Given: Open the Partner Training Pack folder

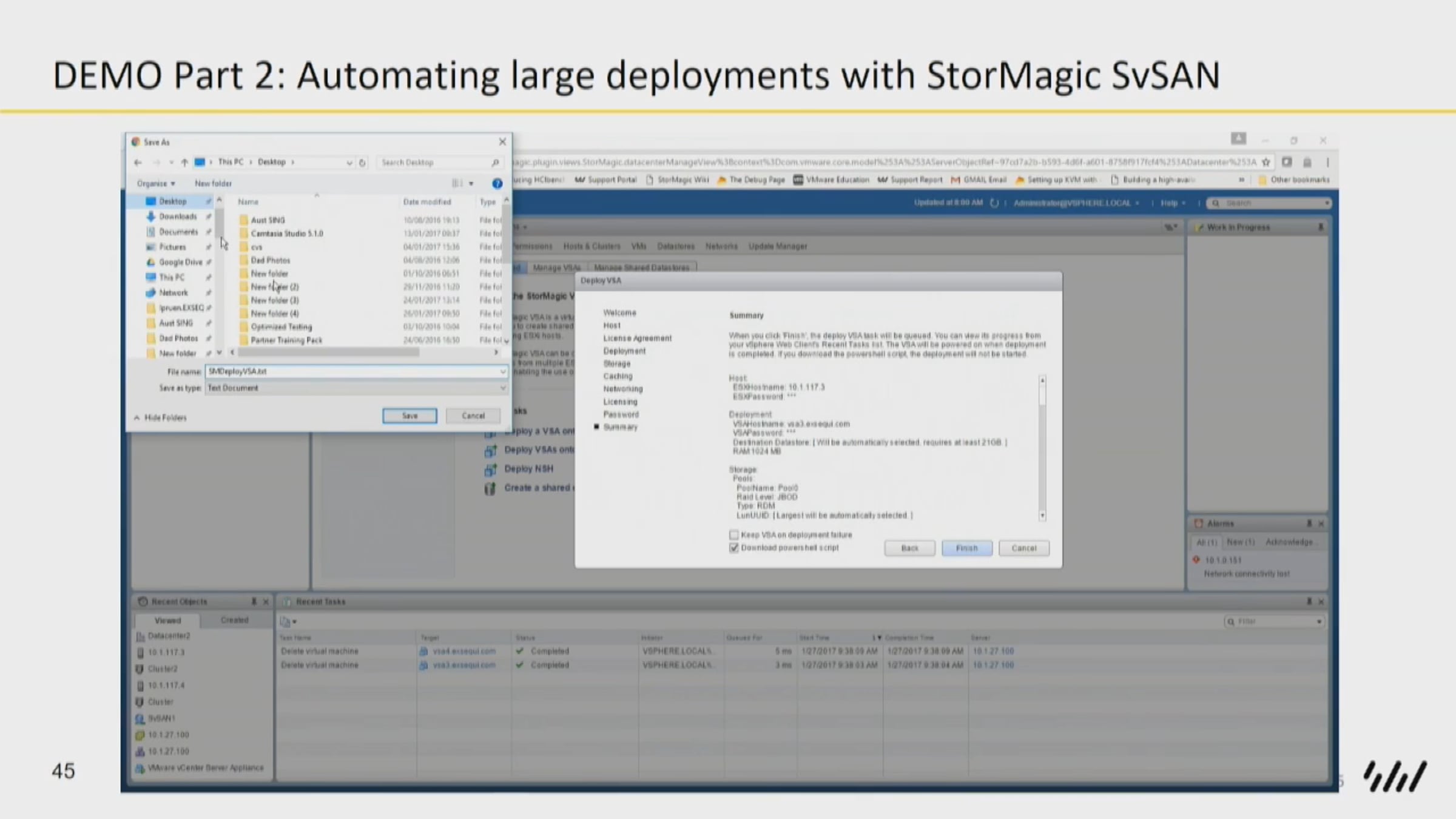Looking at the screenshot, I should point(286,340).
